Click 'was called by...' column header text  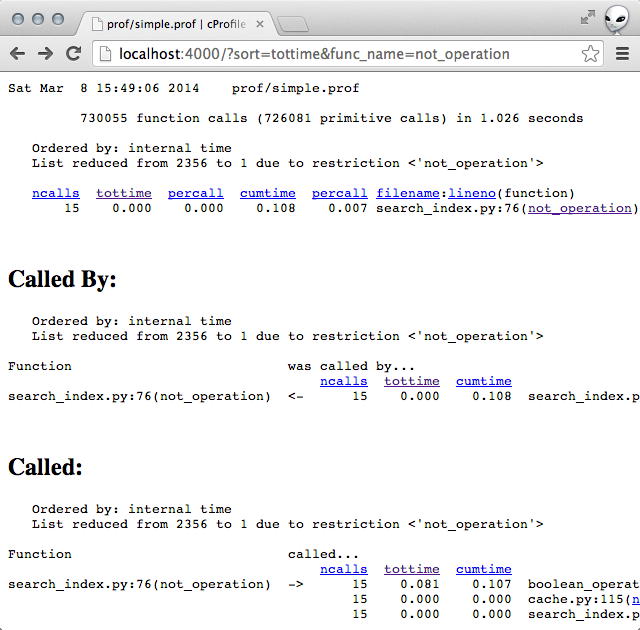(351, 366)
